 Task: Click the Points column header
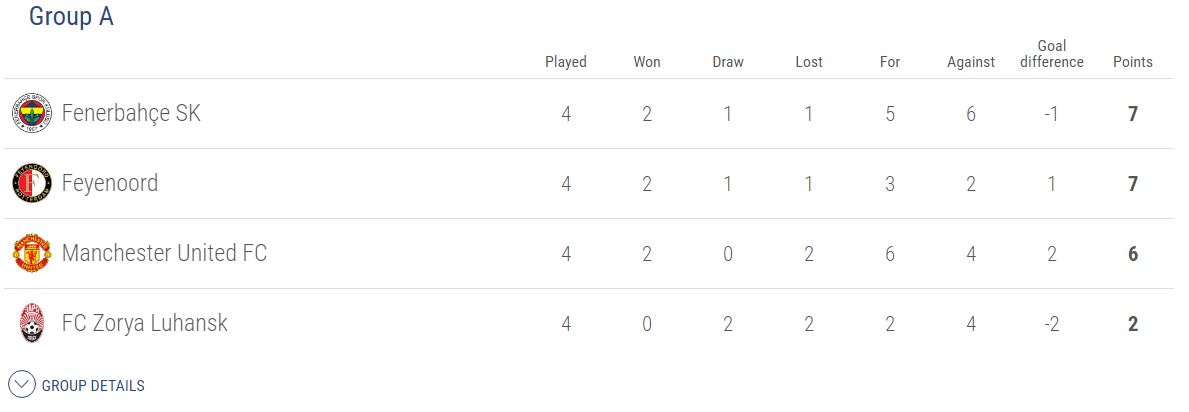point(1133,62)
